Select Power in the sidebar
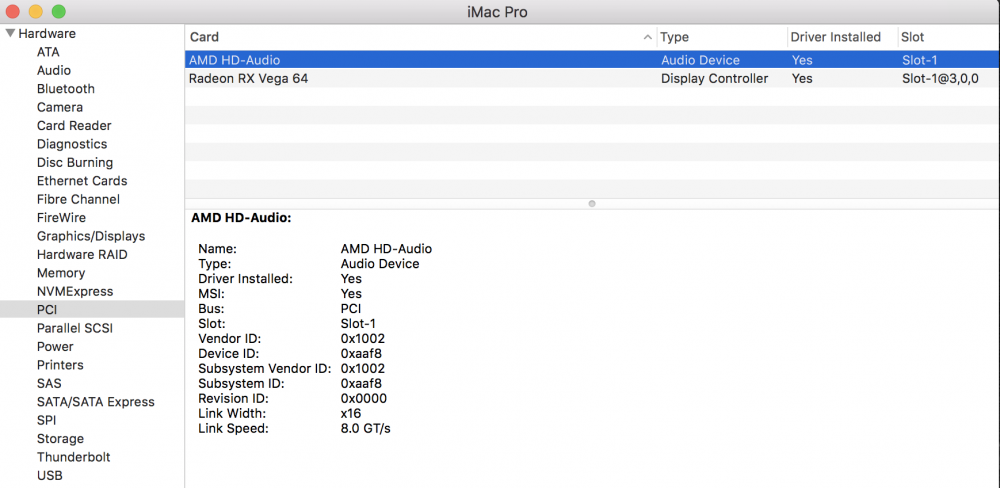Screen dimensions: 1000x488 55,346
